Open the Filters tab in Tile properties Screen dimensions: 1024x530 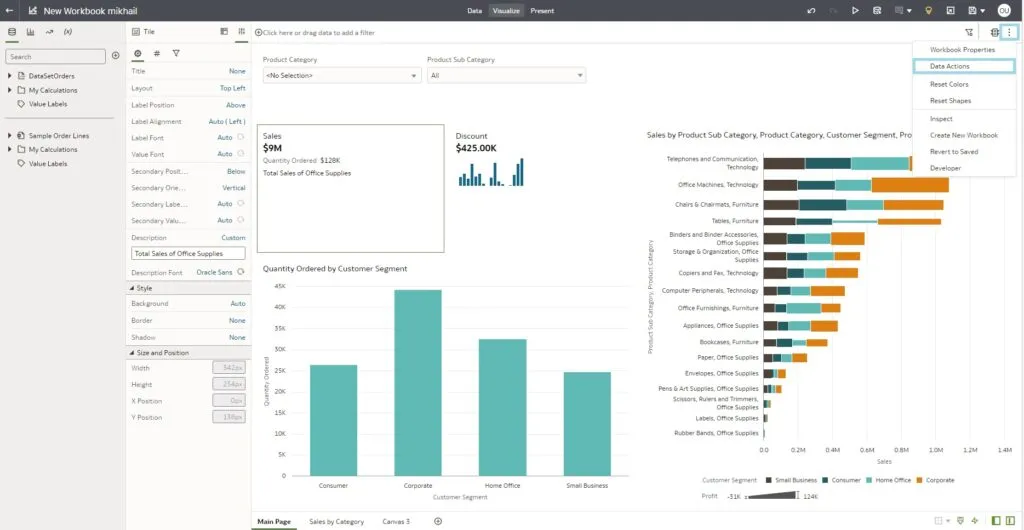176,53
